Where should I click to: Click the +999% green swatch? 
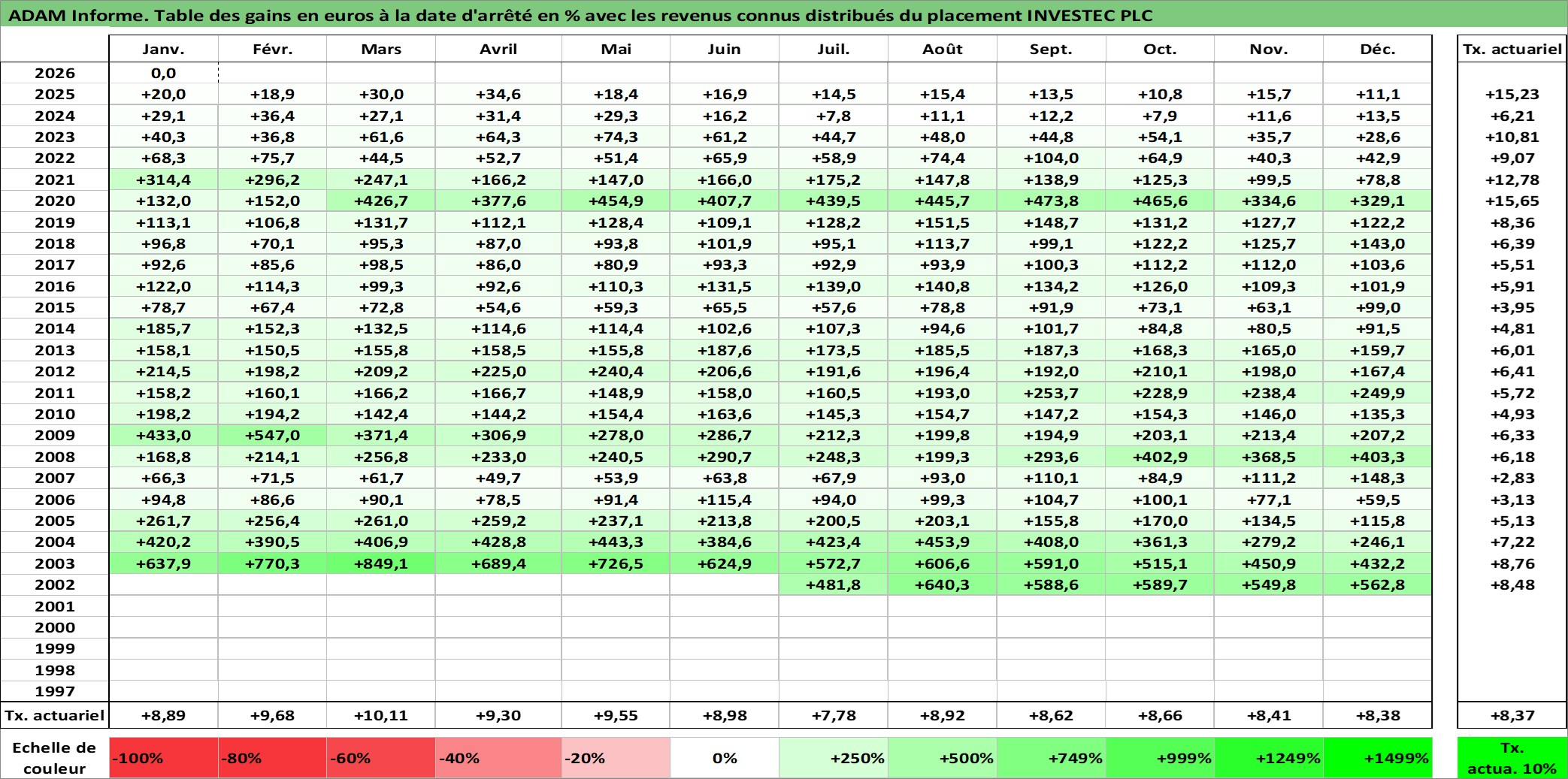click(x=1160, y=758)
